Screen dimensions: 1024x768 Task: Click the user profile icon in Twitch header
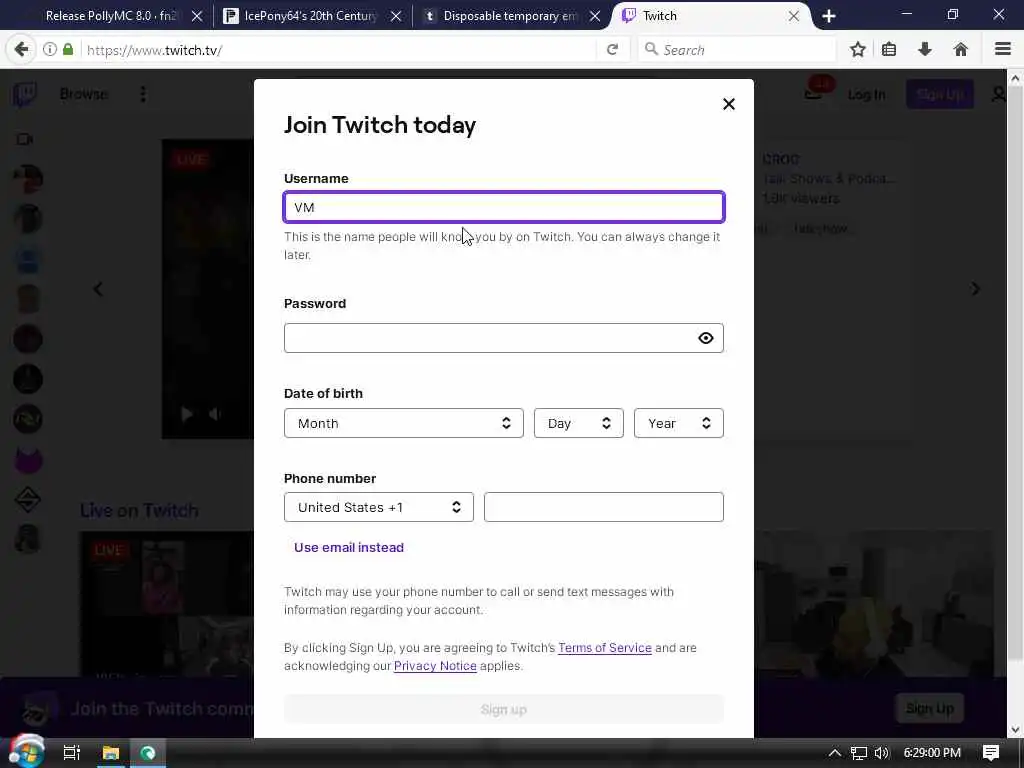tap(998, 95)
